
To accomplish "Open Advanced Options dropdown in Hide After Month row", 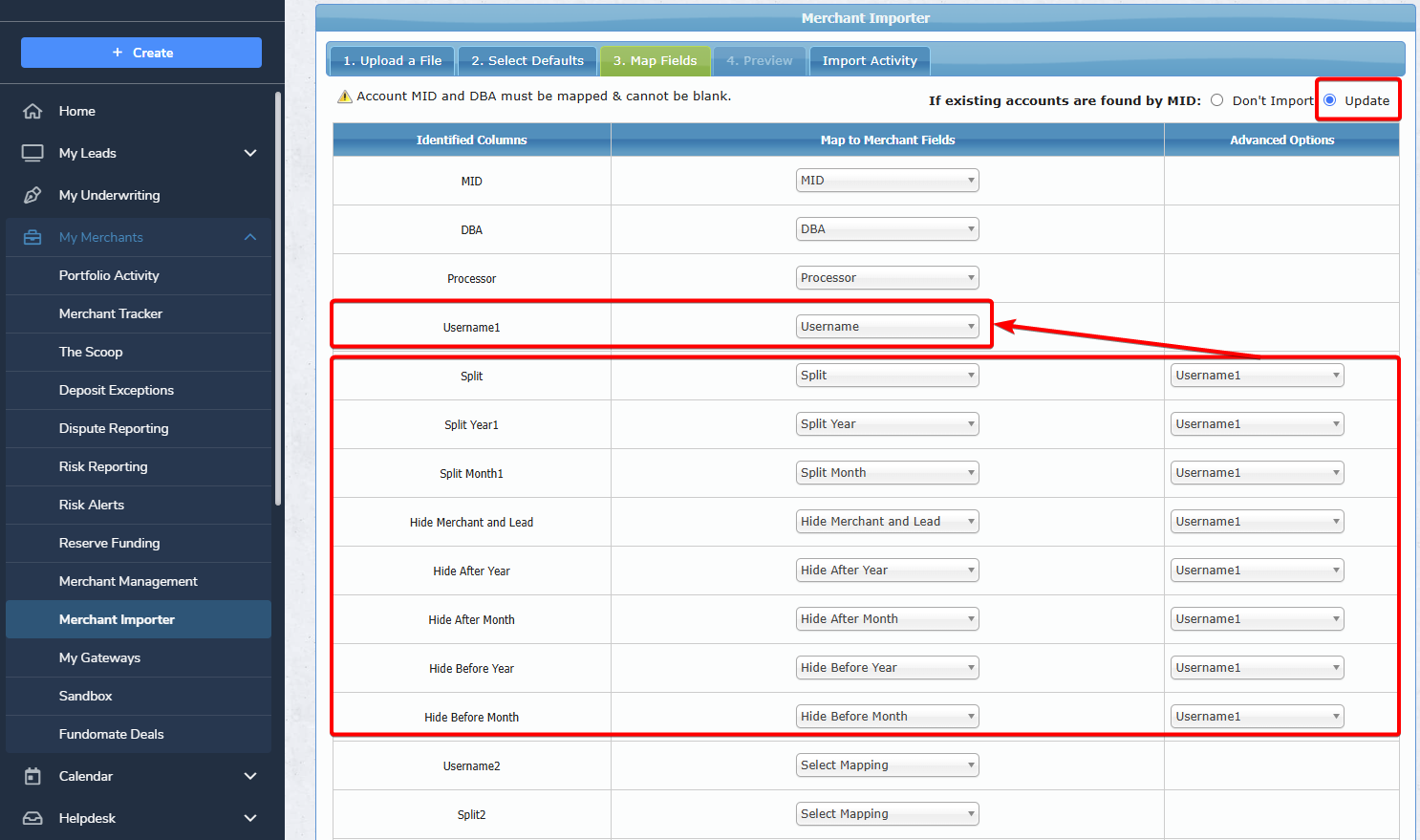I will (x=1258, y=619).
